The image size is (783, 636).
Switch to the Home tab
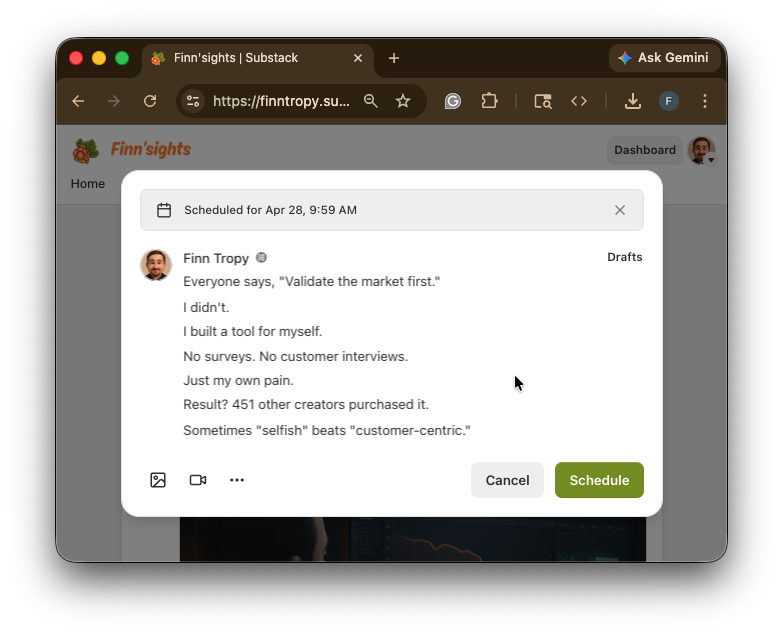(x=88, y=184)
